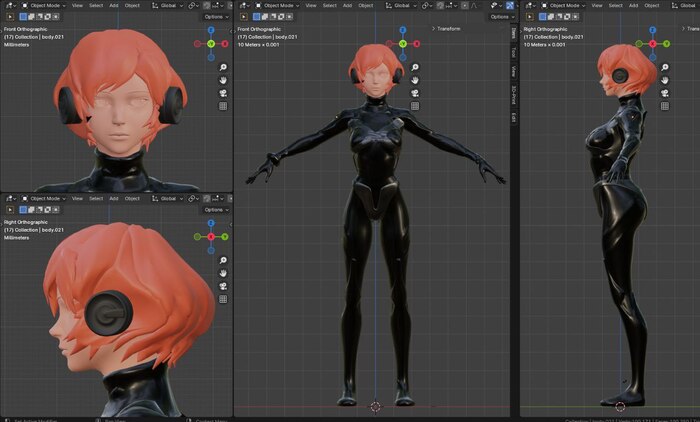Open Select menu in center viewport
This screenshot has height=422, width=700.
click(x=329, y=5)
